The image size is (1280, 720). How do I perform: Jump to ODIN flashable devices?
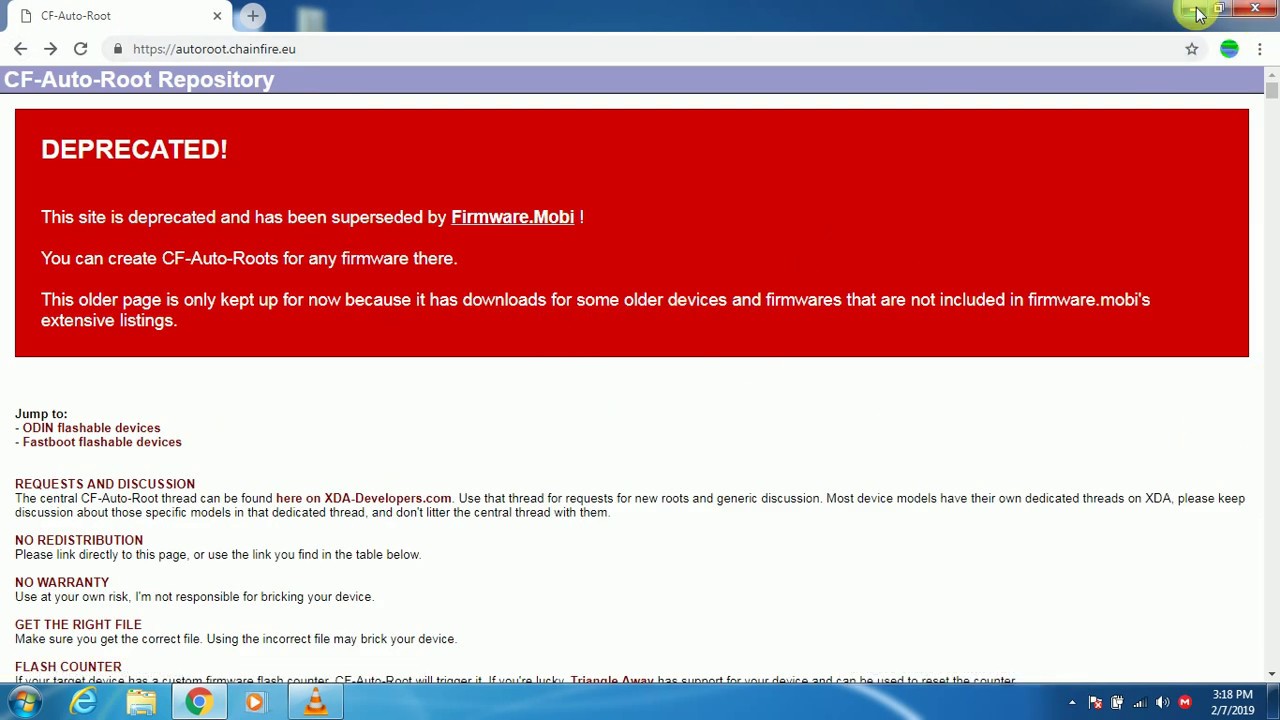click(x=91, y=428)
